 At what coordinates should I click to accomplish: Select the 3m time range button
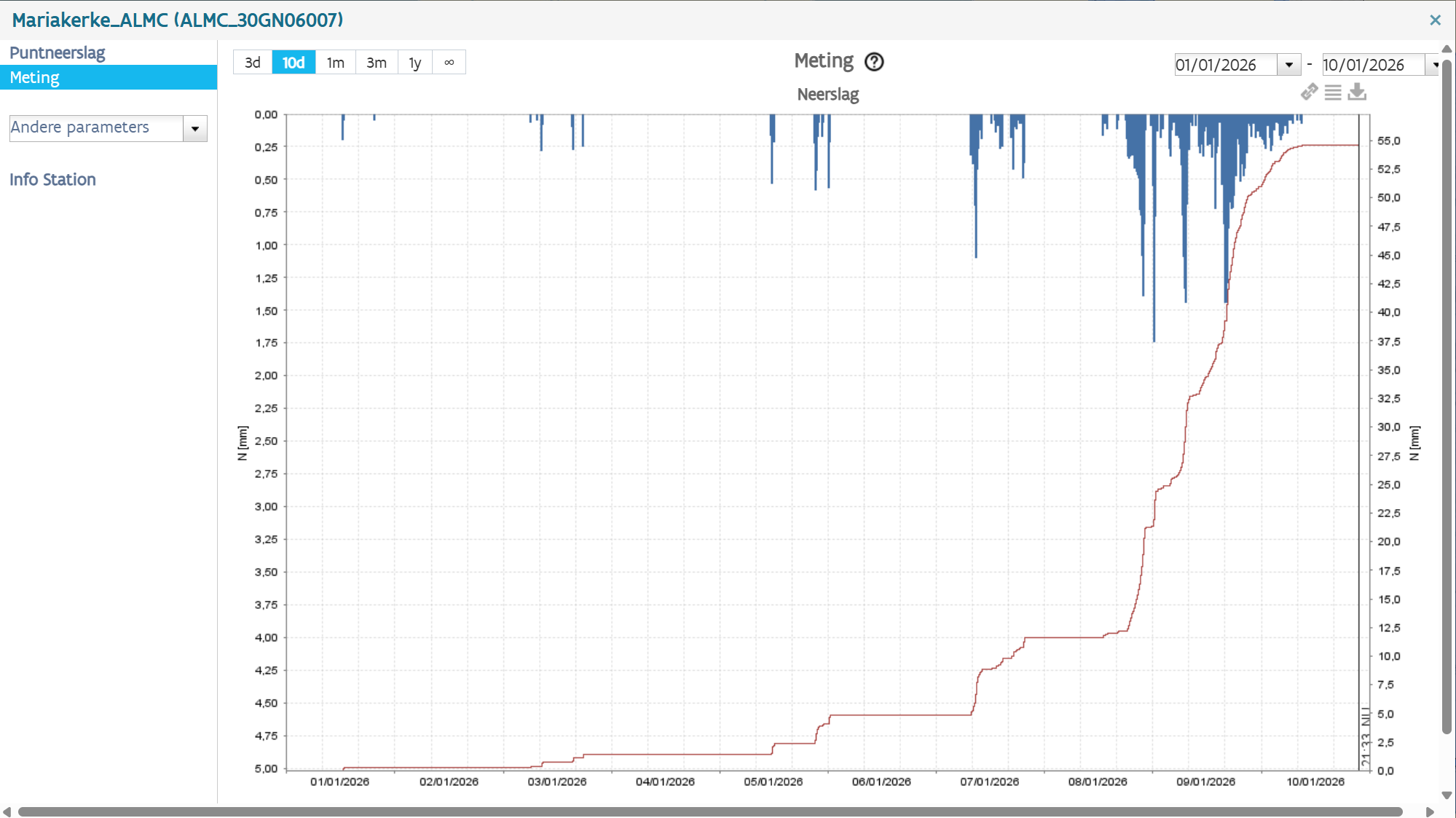coord(377,63)
